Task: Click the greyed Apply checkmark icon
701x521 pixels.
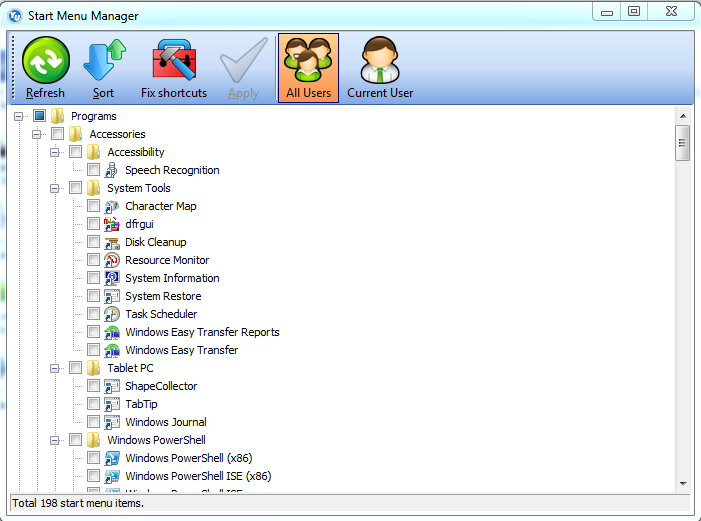Action: pos(244,60)
